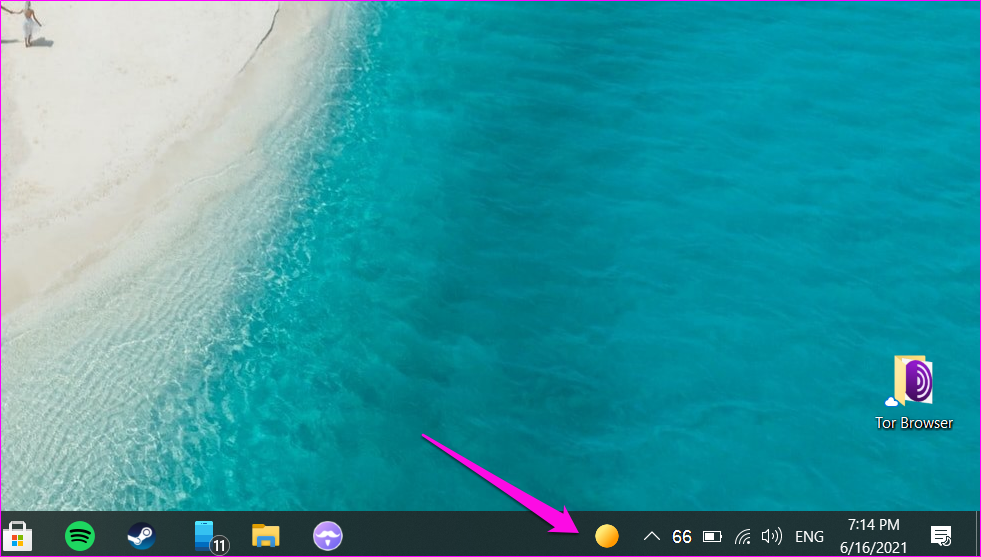Open the clock showing 7:14 PM
Viewport: 981px width, 557px height.
tap(873, 536)
